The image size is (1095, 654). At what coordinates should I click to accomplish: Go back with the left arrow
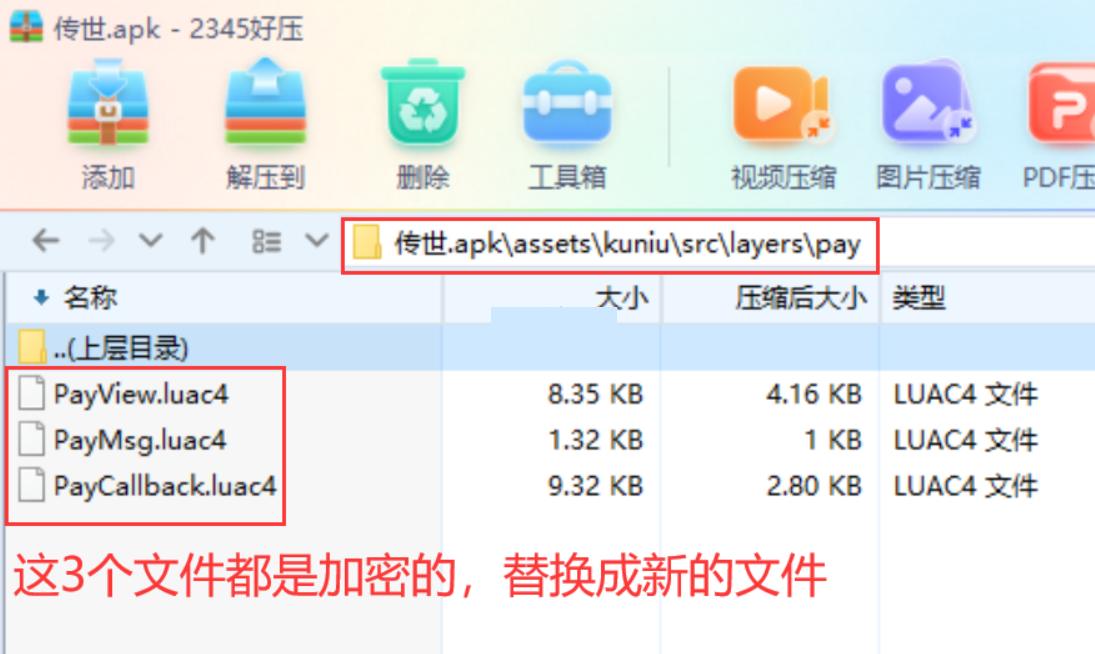(x=46, y=241)
